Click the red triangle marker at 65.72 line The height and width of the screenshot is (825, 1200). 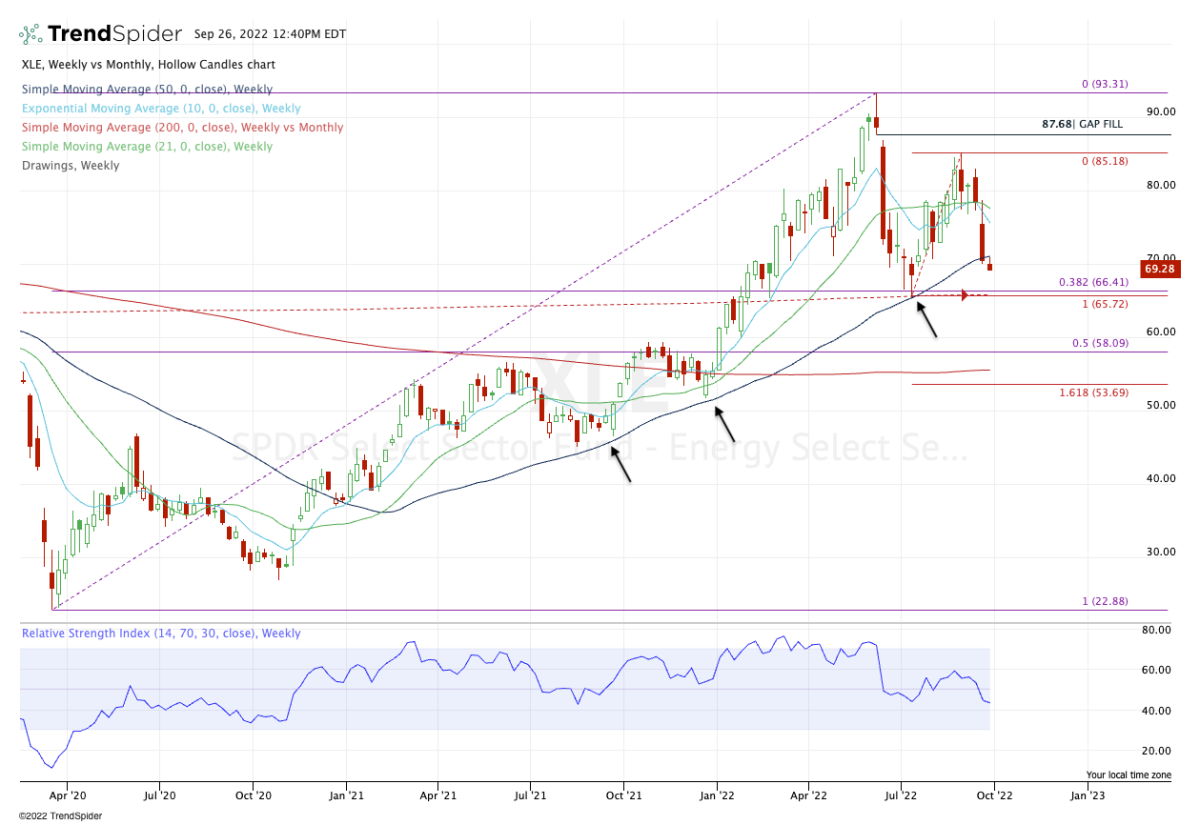pos(964,295)
